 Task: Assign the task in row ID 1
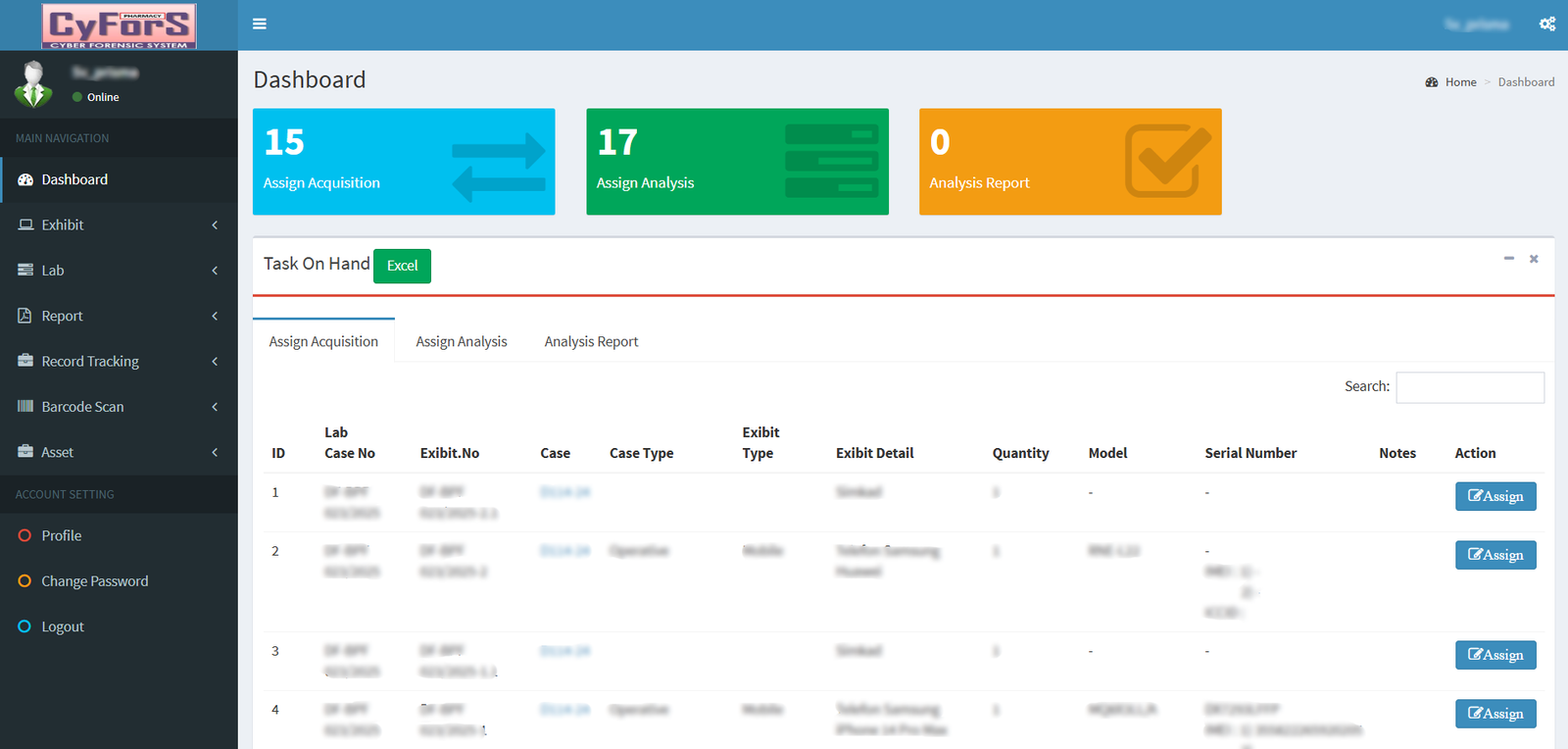[x=1495, y=496]
